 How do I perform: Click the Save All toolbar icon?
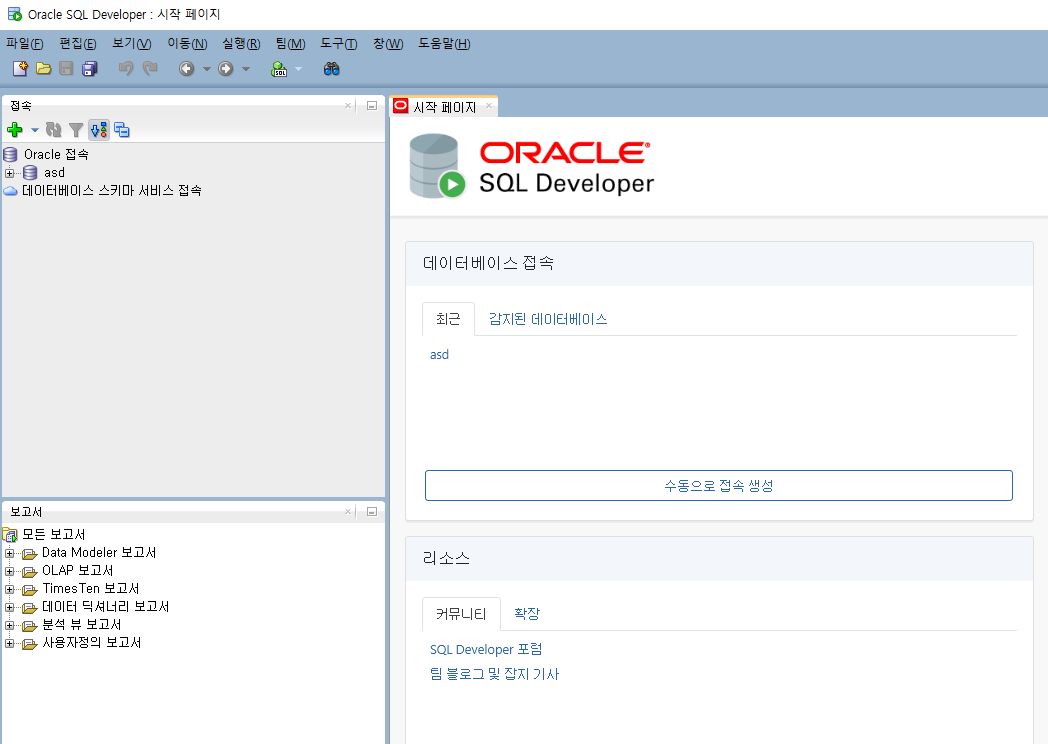point(90,68)
